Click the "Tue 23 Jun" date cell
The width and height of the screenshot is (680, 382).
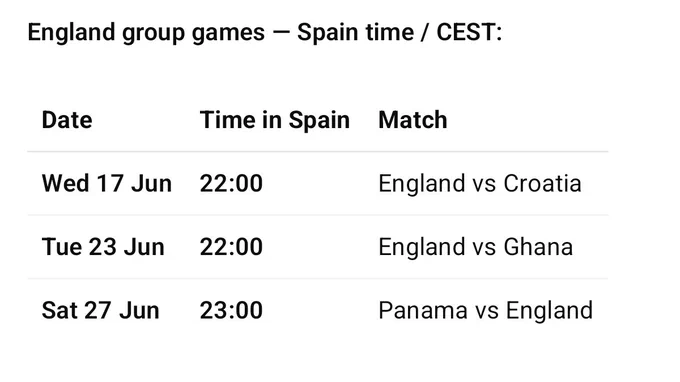coord(103,247)
